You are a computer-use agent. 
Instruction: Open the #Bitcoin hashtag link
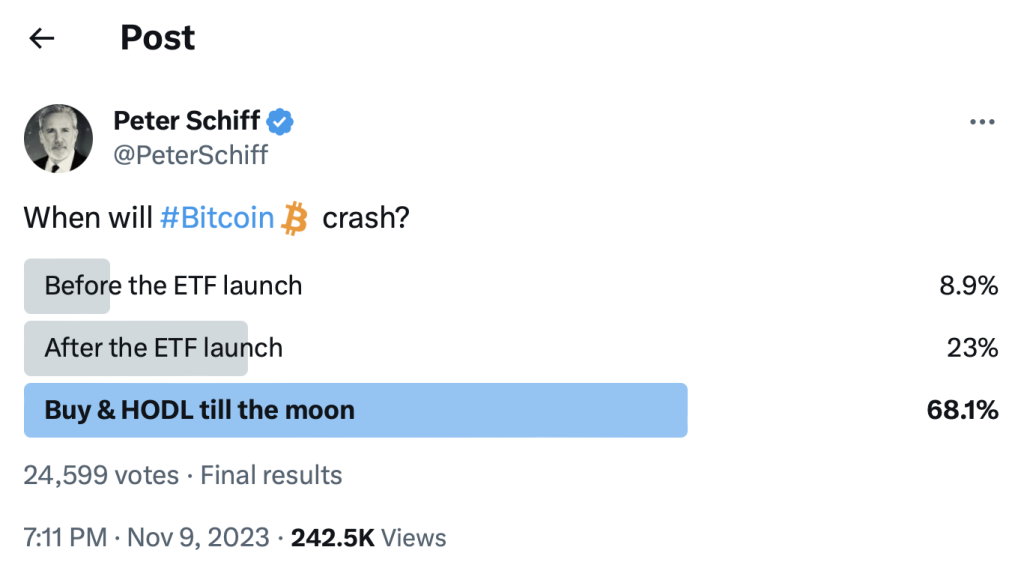[217, 218]
